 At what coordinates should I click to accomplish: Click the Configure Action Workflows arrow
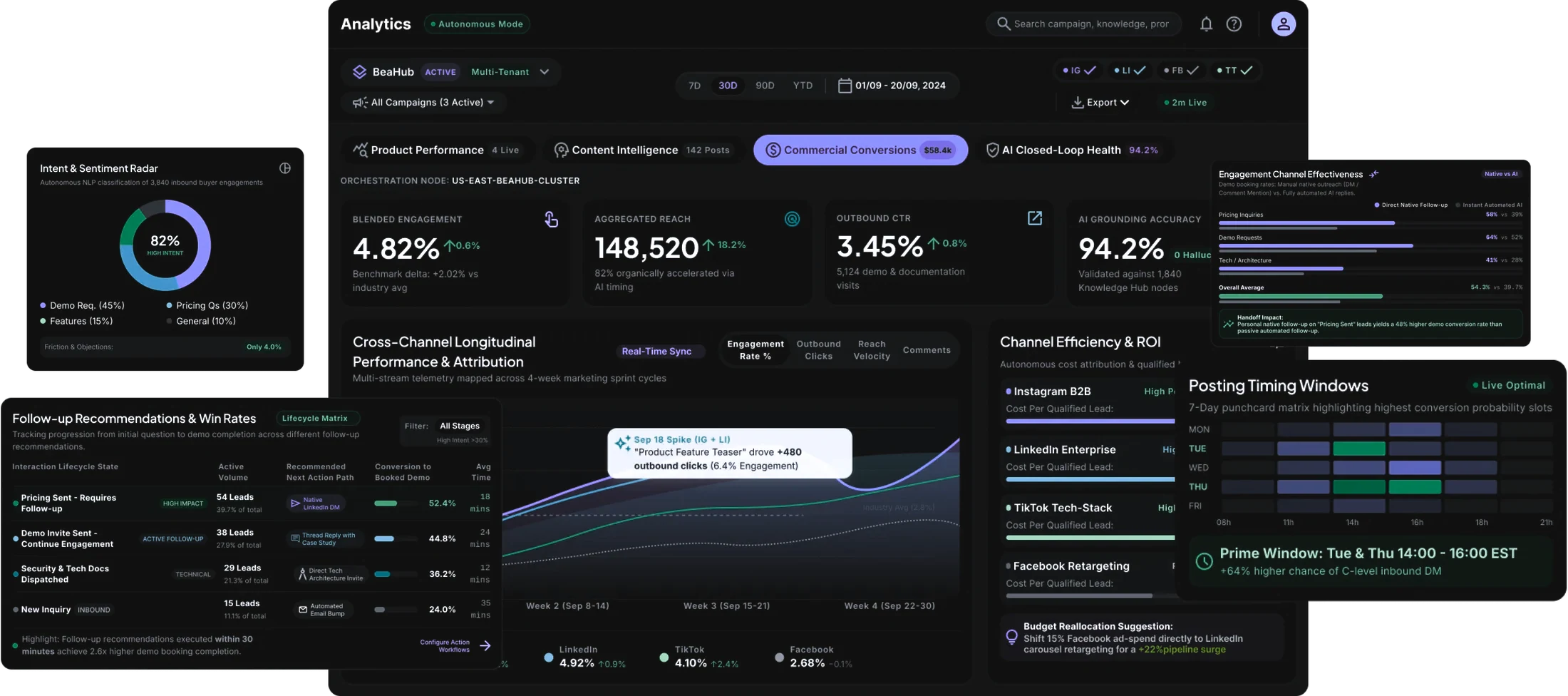(485, 645)
